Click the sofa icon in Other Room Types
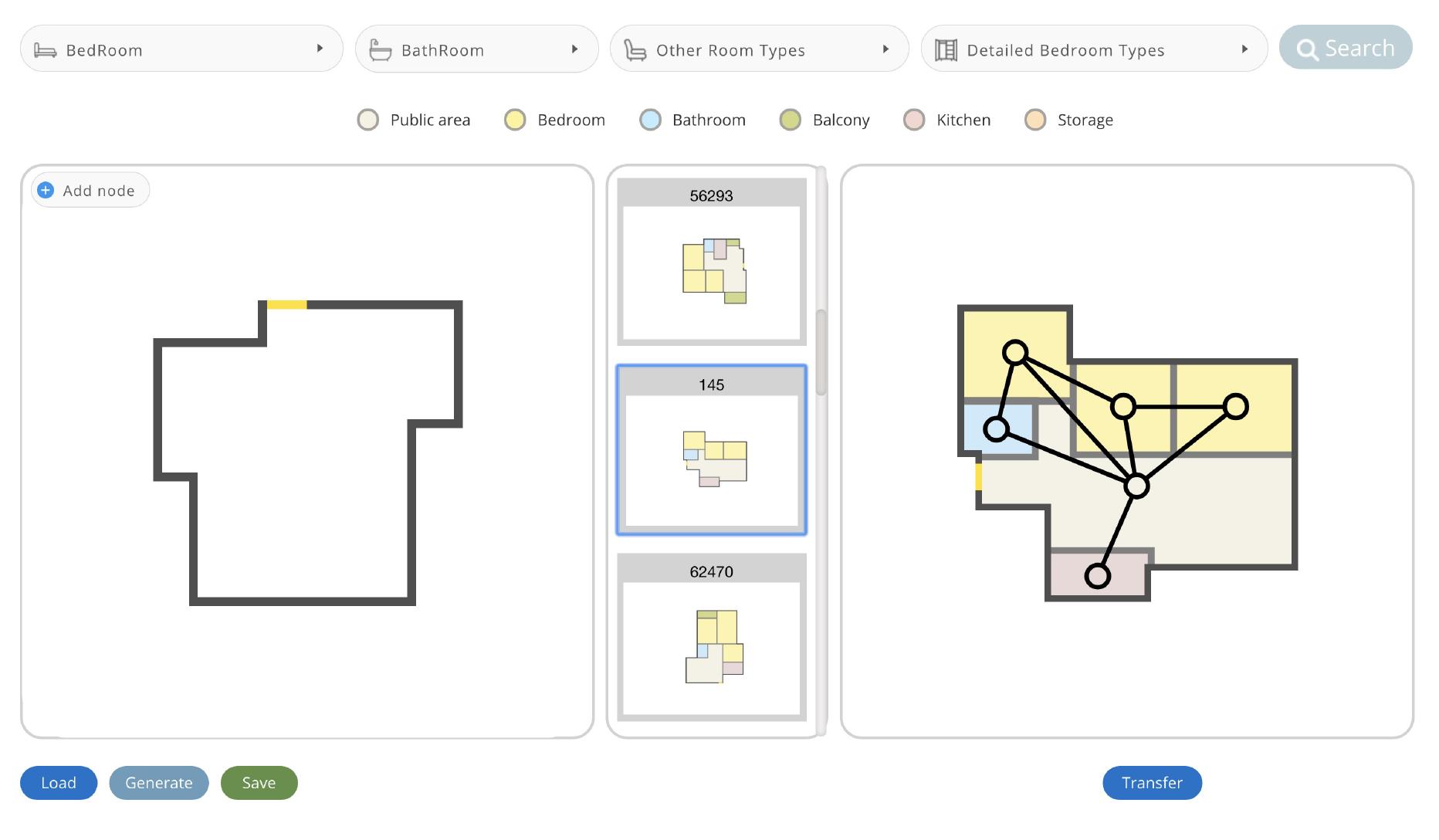The width and height of the screenshot is (1439, 840). pos(635,49)
